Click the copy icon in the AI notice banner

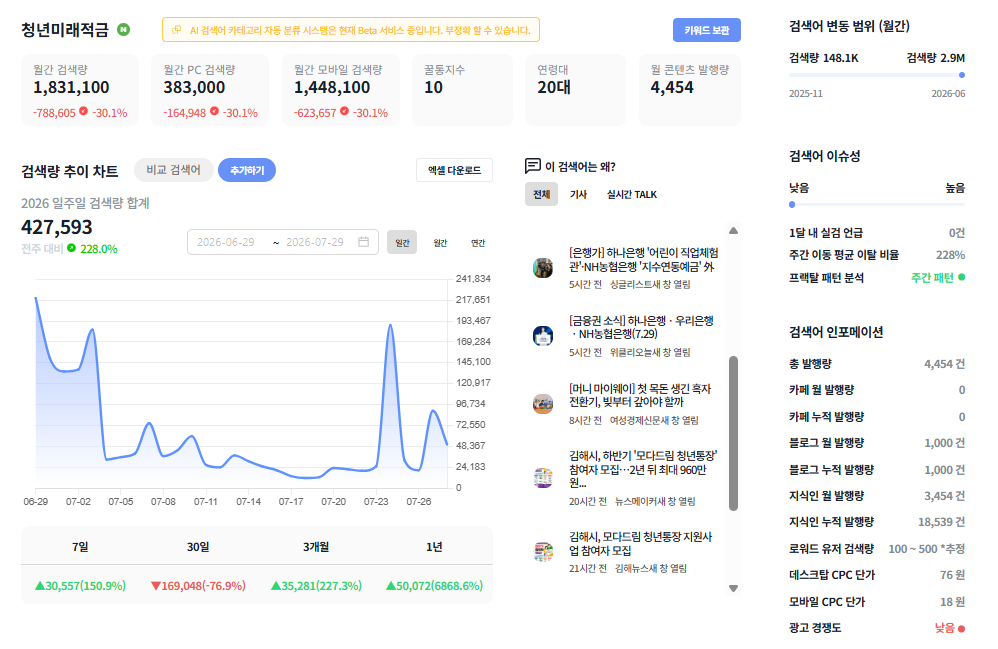(177, 30)
